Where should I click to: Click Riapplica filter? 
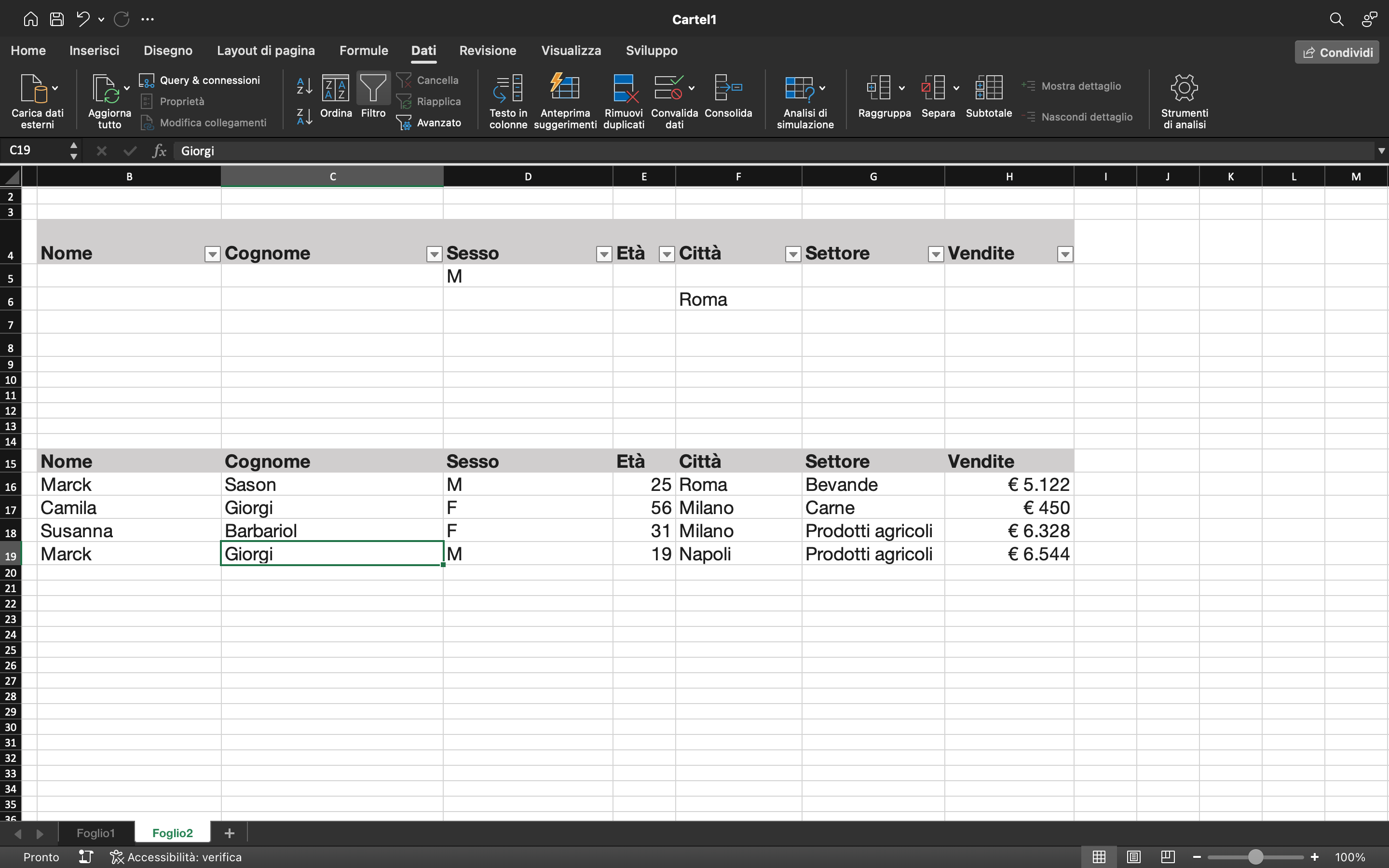431,101
